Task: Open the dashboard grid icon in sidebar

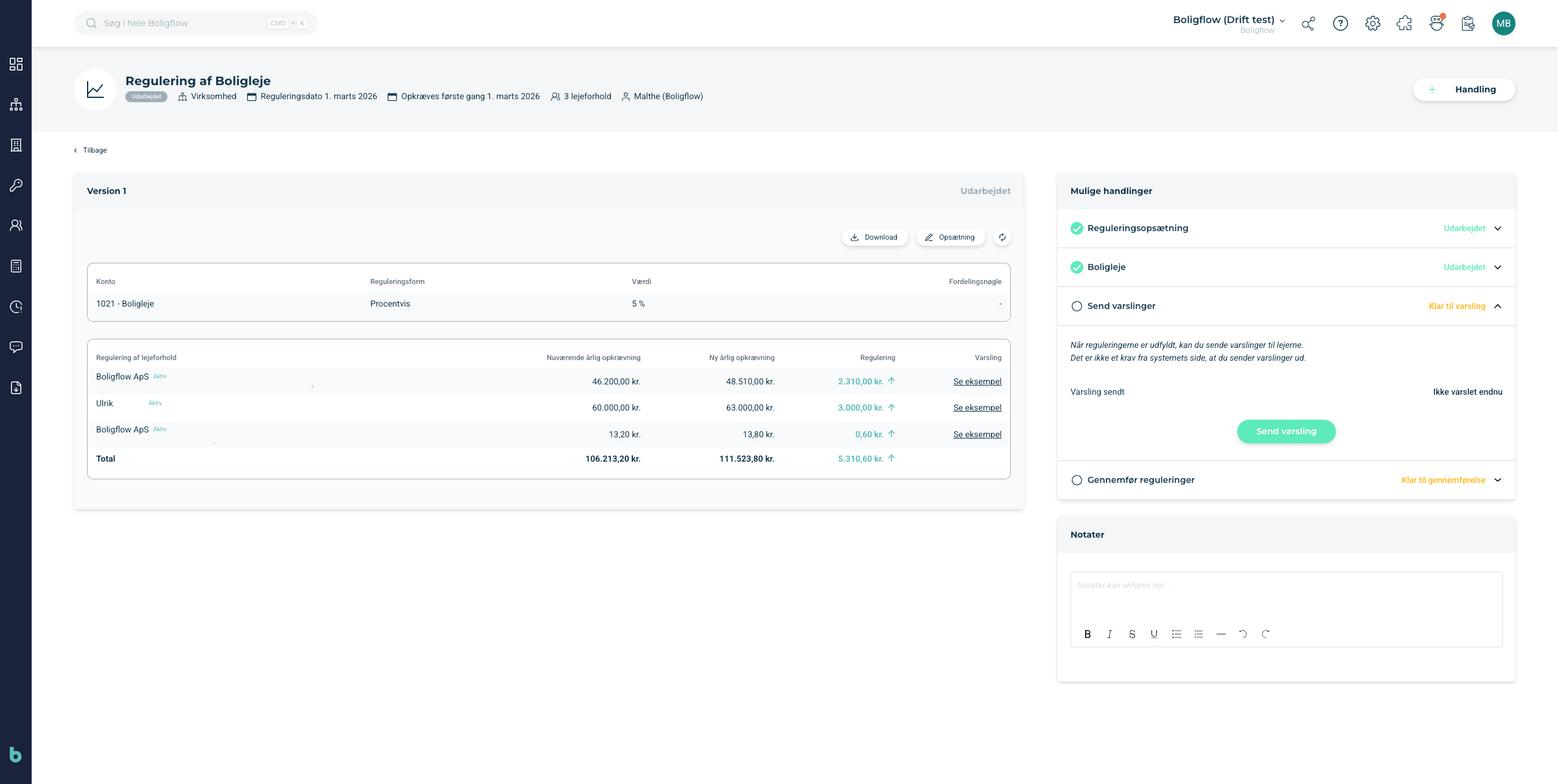Action: [x=16, y=64]
